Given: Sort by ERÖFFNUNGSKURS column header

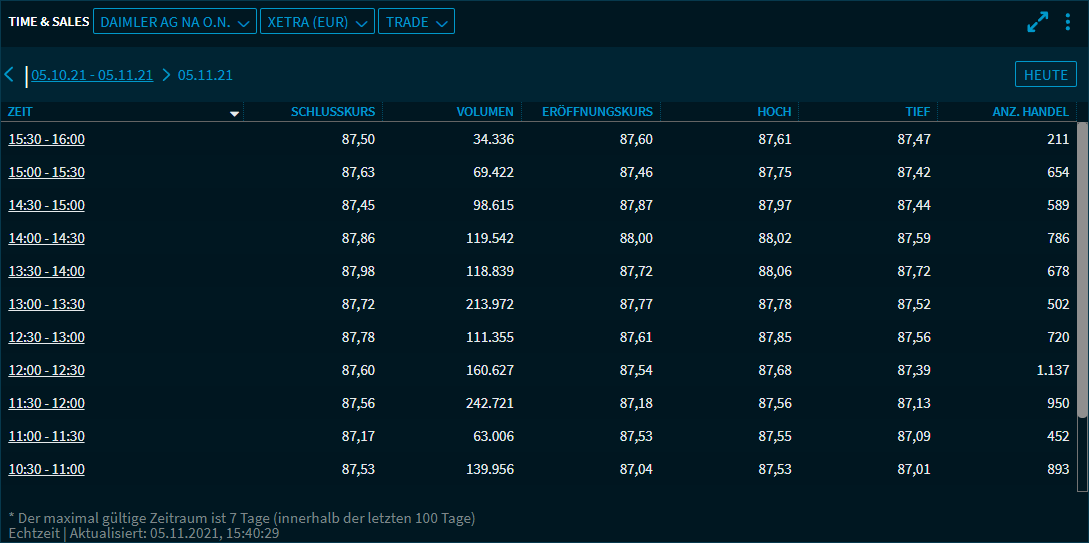Looking at the screenshot, I should click(602, 112).
